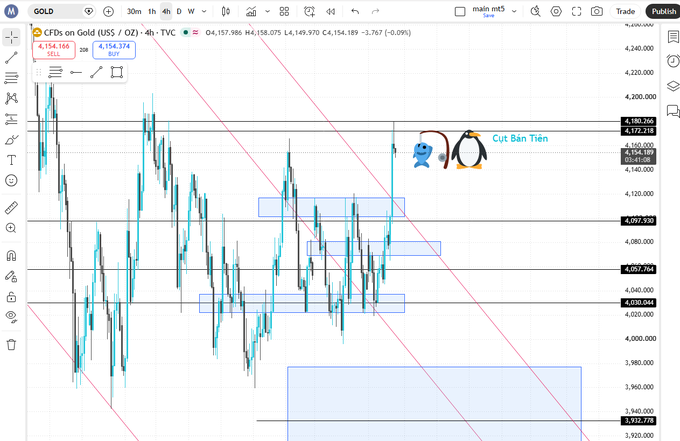Grab the favorites toolbar drag handle
This screenshot has width=680, height=441.
(x=39, y=72)
